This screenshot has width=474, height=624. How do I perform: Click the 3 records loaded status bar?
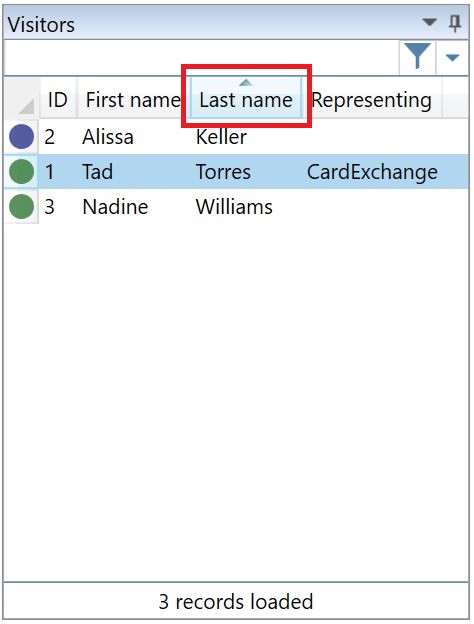[x=236, y=601]
